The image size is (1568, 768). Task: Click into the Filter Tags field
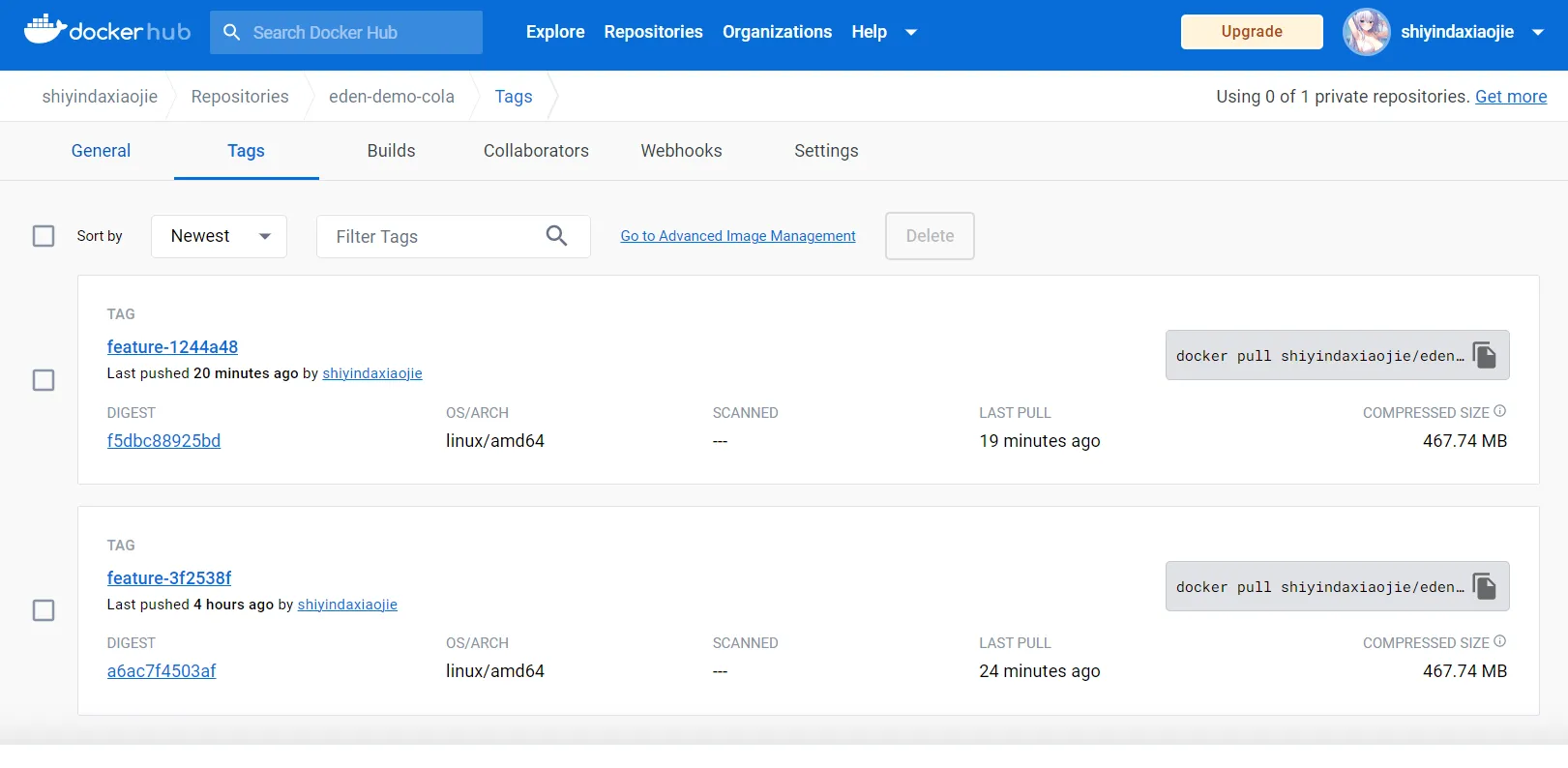454,236
